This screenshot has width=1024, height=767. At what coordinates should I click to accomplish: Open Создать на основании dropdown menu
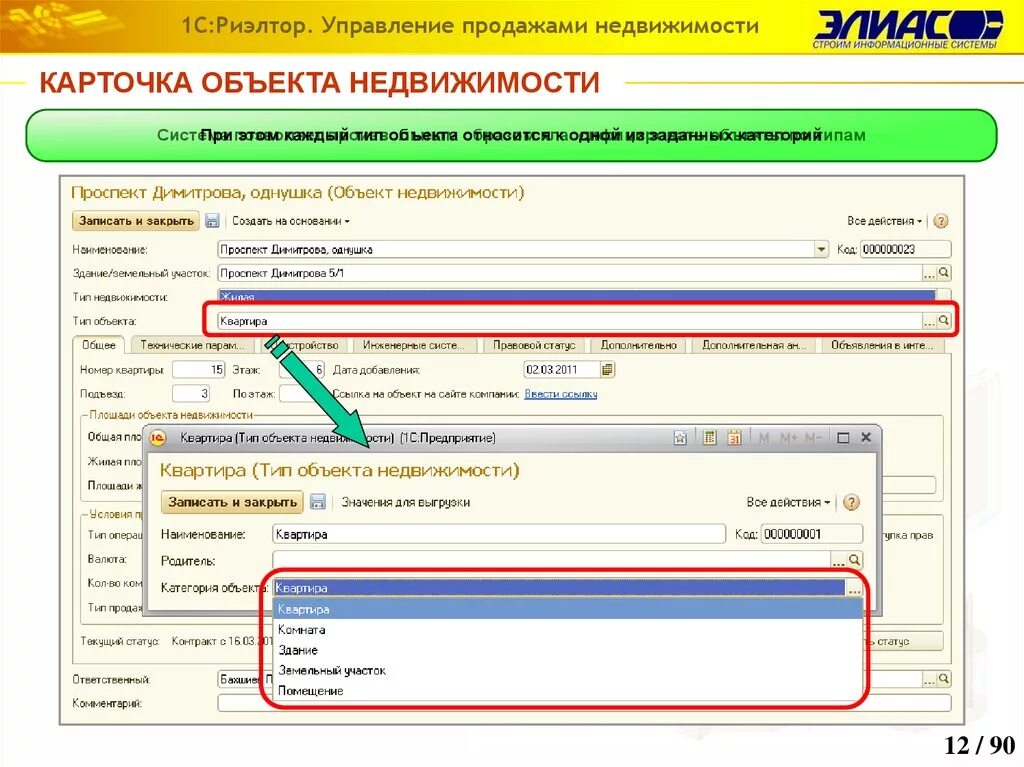pyautogui.click(x=291, y=221)
